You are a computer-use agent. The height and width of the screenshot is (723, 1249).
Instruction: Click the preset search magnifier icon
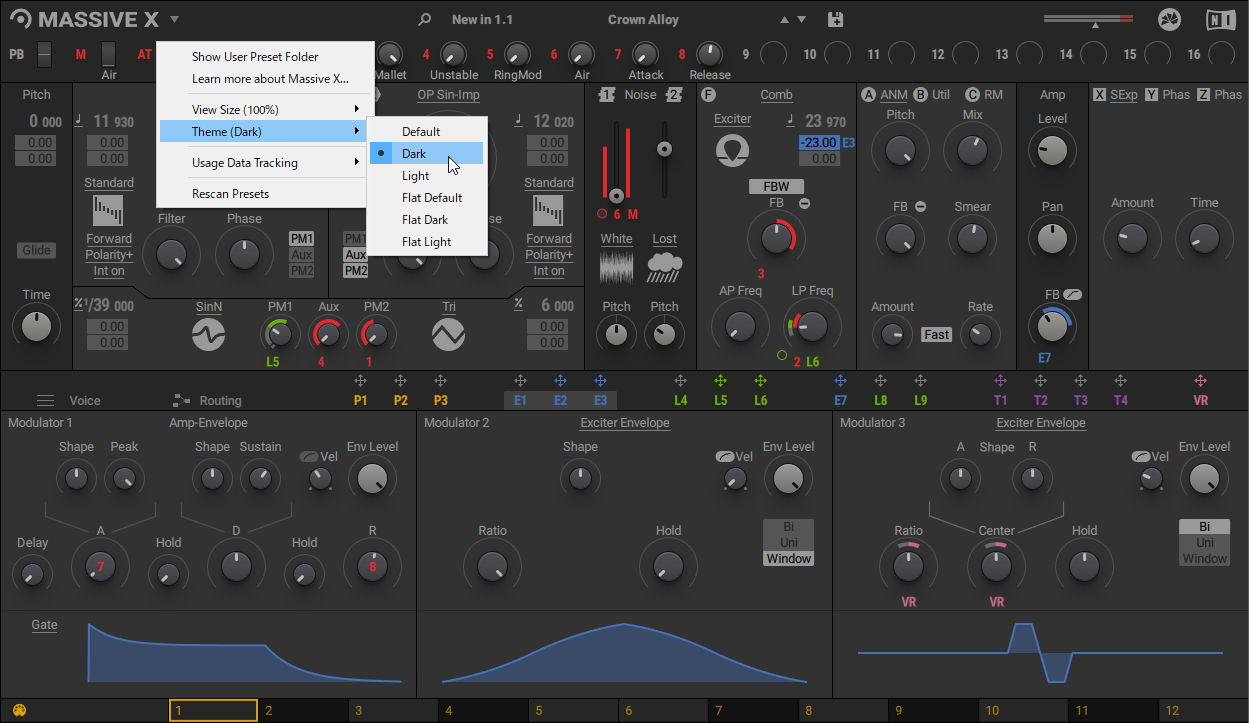(x=425, y=19)
